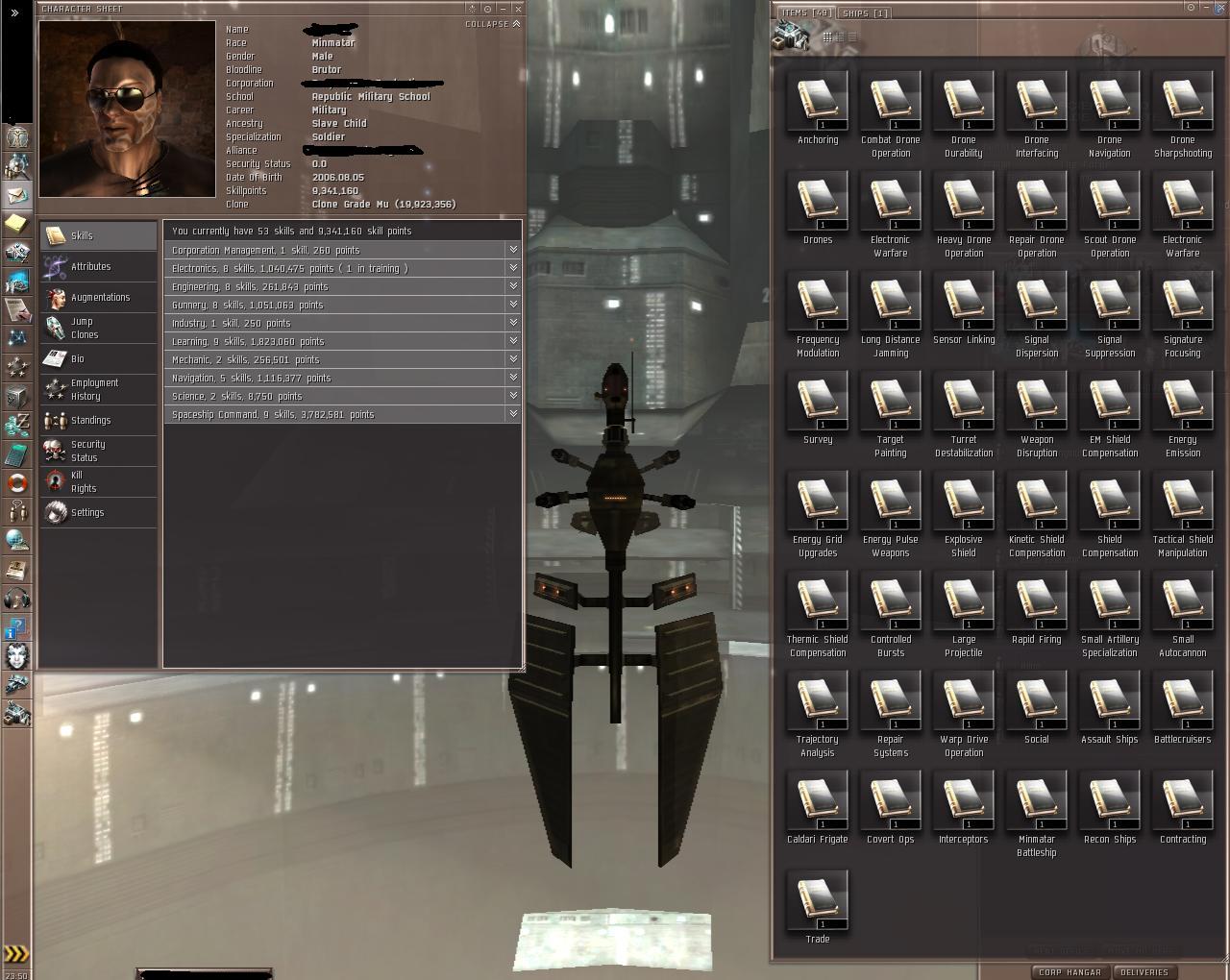
Task: Select the Drone Sharpshooting skillbook
Action: [x=1183, y=115]
